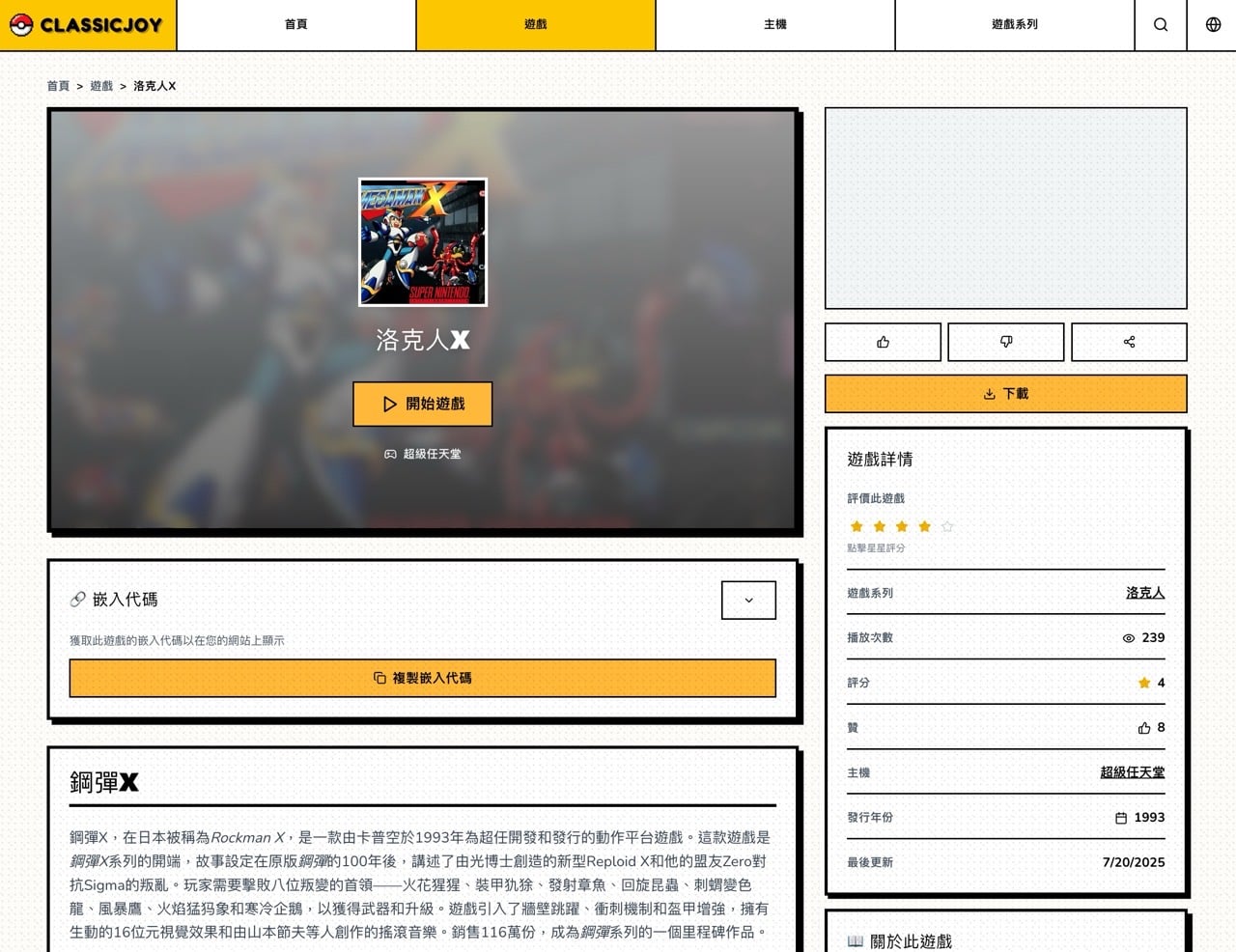
Task: Go to 遊戲 in breadcrumb
Action: coord(101,86)
